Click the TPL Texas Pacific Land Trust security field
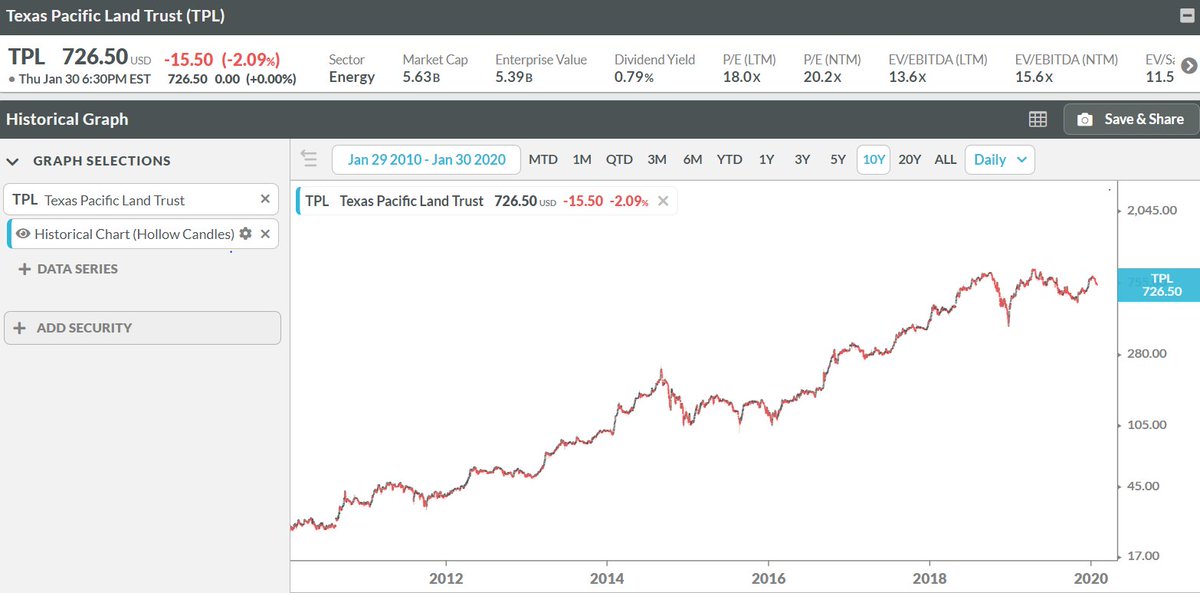Viewport: 1200px width, 593px height. tap(142, 199)
